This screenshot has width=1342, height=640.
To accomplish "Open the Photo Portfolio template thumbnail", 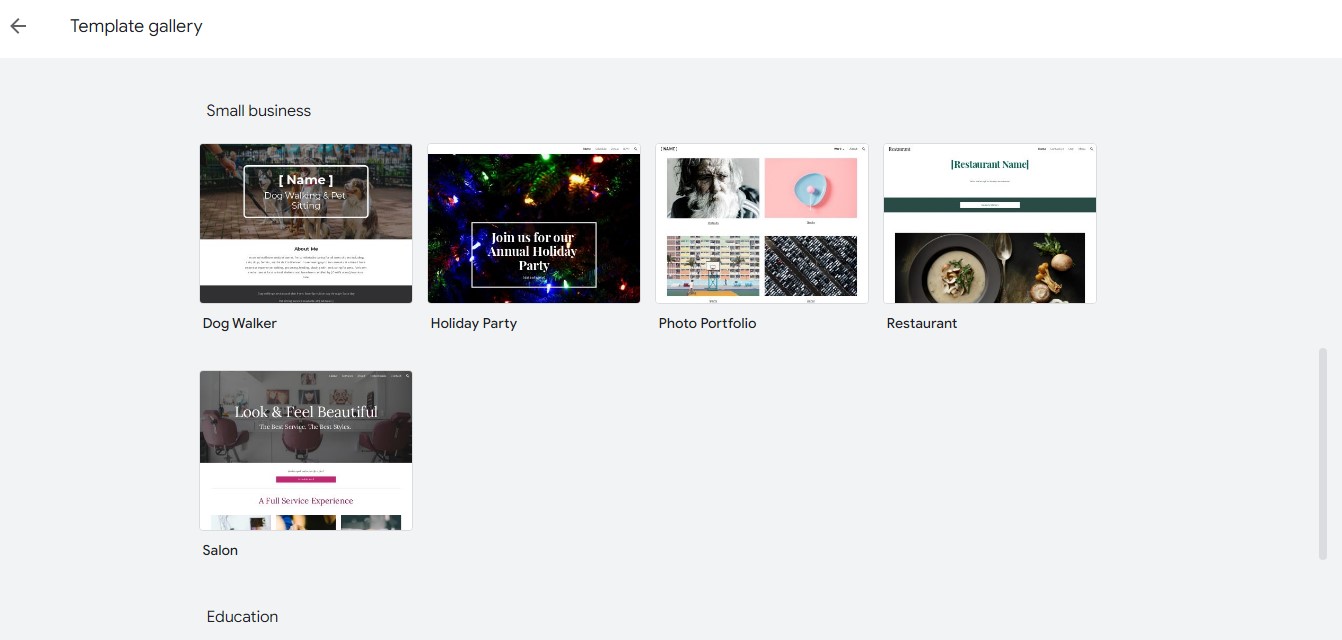I will tap(762, 223).
